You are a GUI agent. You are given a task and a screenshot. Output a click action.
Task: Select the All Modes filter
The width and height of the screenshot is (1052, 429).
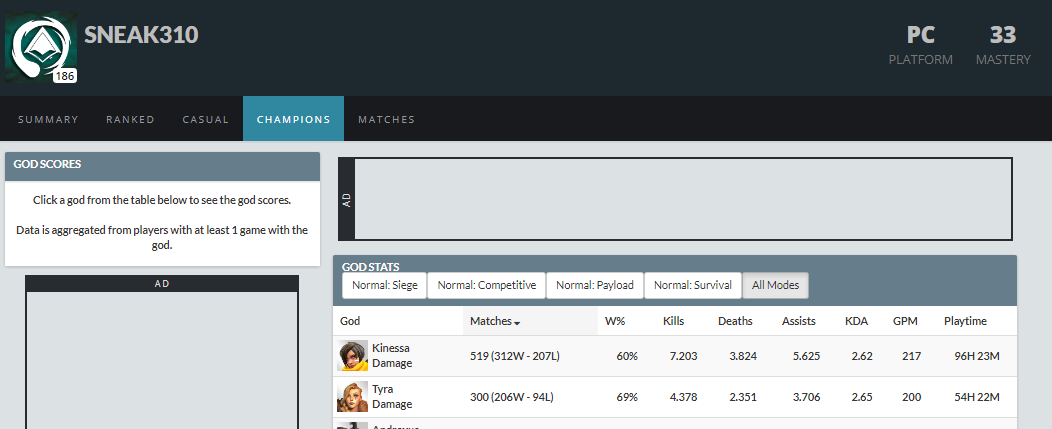776,285
